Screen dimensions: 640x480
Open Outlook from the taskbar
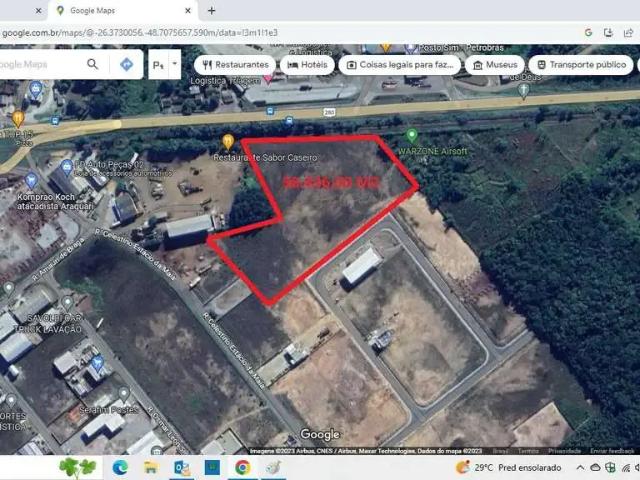(x=182, y=468)
